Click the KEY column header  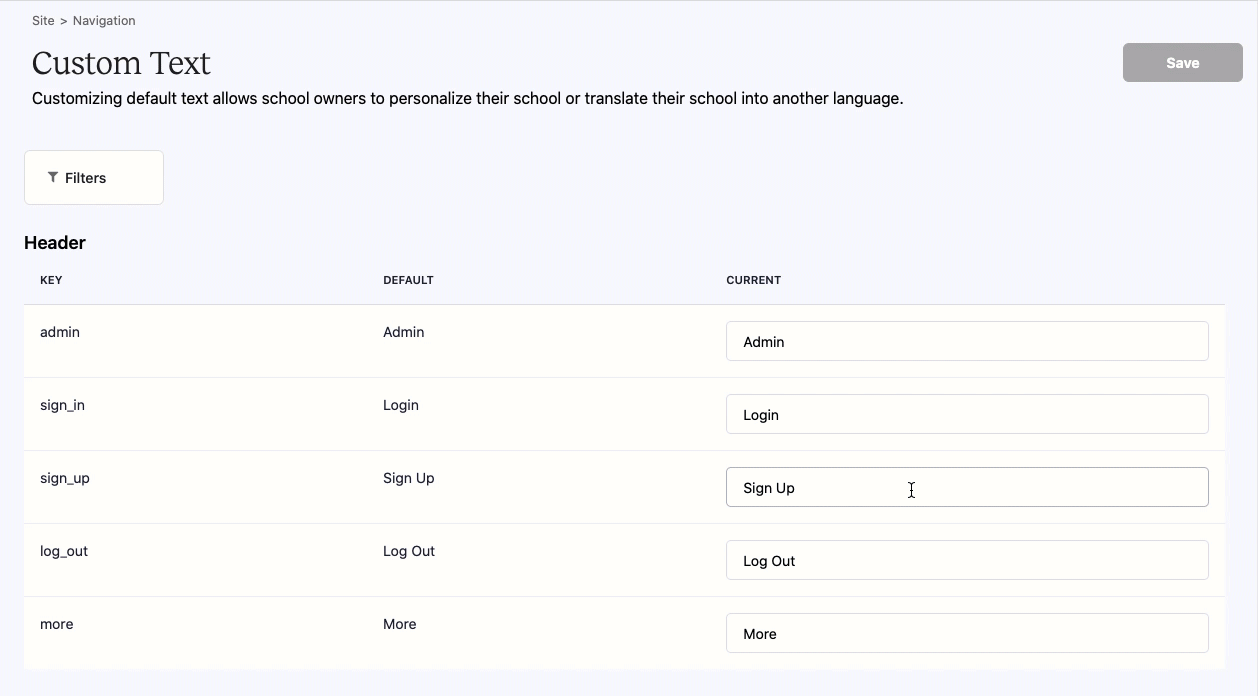tap(51, 280)
